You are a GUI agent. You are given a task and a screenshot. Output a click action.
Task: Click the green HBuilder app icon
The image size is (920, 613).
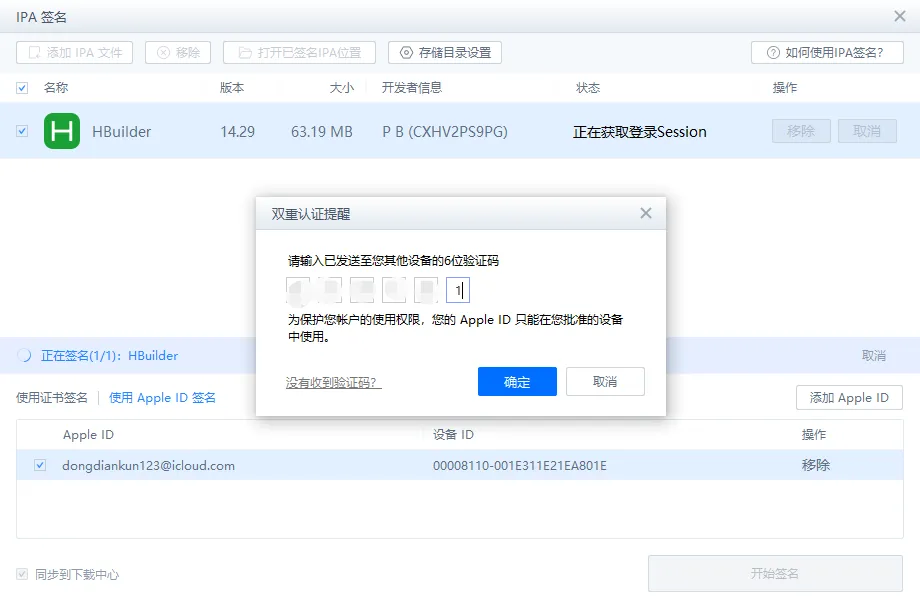point(62,131)
